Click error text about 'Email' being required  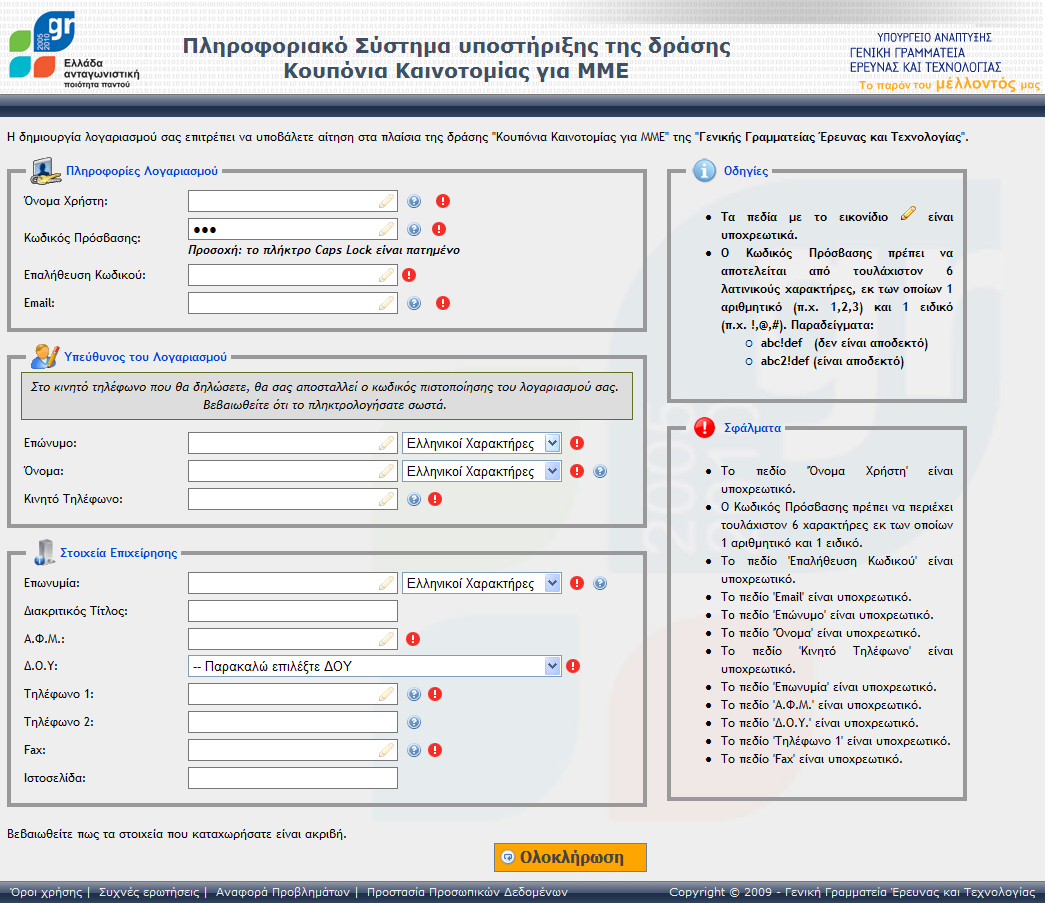pyautogui.click(x=816, y=597)
